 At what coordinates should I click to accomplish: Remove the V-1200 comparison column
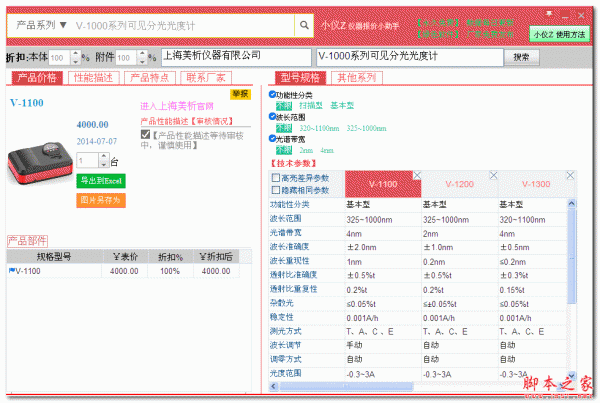pyautogui.click(x=494, y=175)
